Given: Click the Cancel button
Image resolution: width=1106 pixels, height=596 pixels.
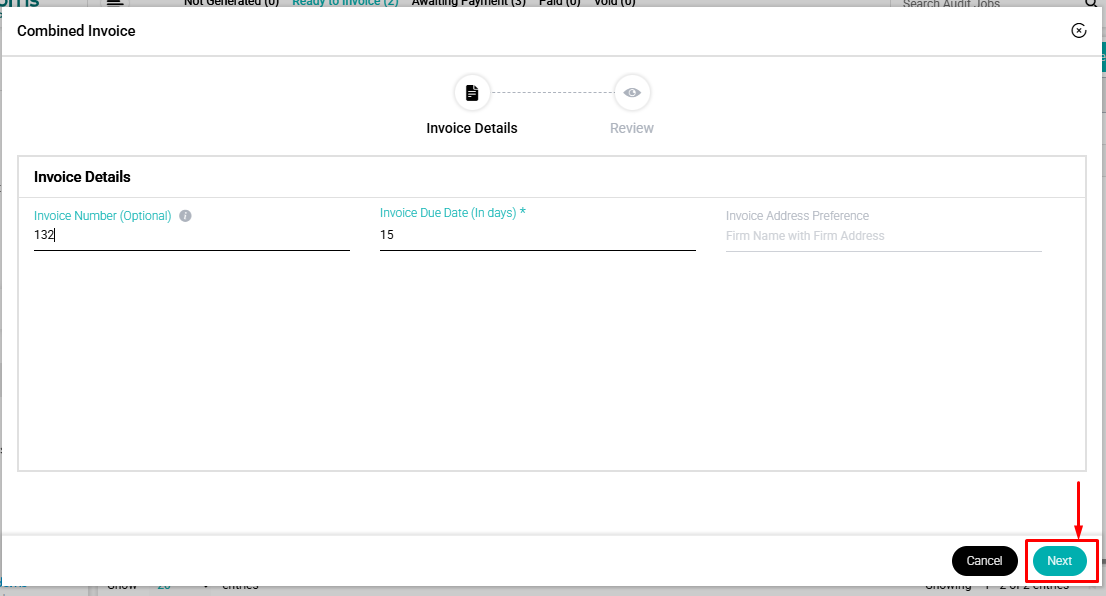Looking at the screenshot, I should pyautogui.click(x=984, y=561).
